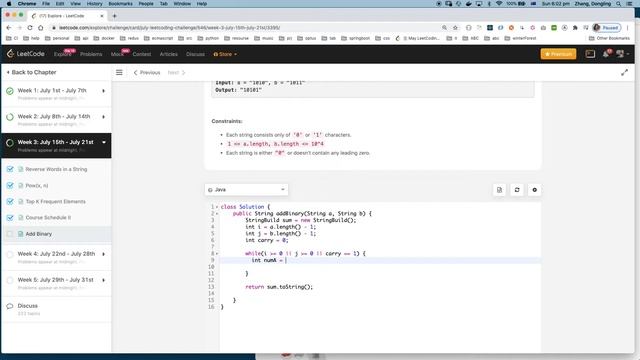The height and width of the screenshot is (360, 640).
Task: Reset code with the refresh icon
Action: tap(517, 190)
